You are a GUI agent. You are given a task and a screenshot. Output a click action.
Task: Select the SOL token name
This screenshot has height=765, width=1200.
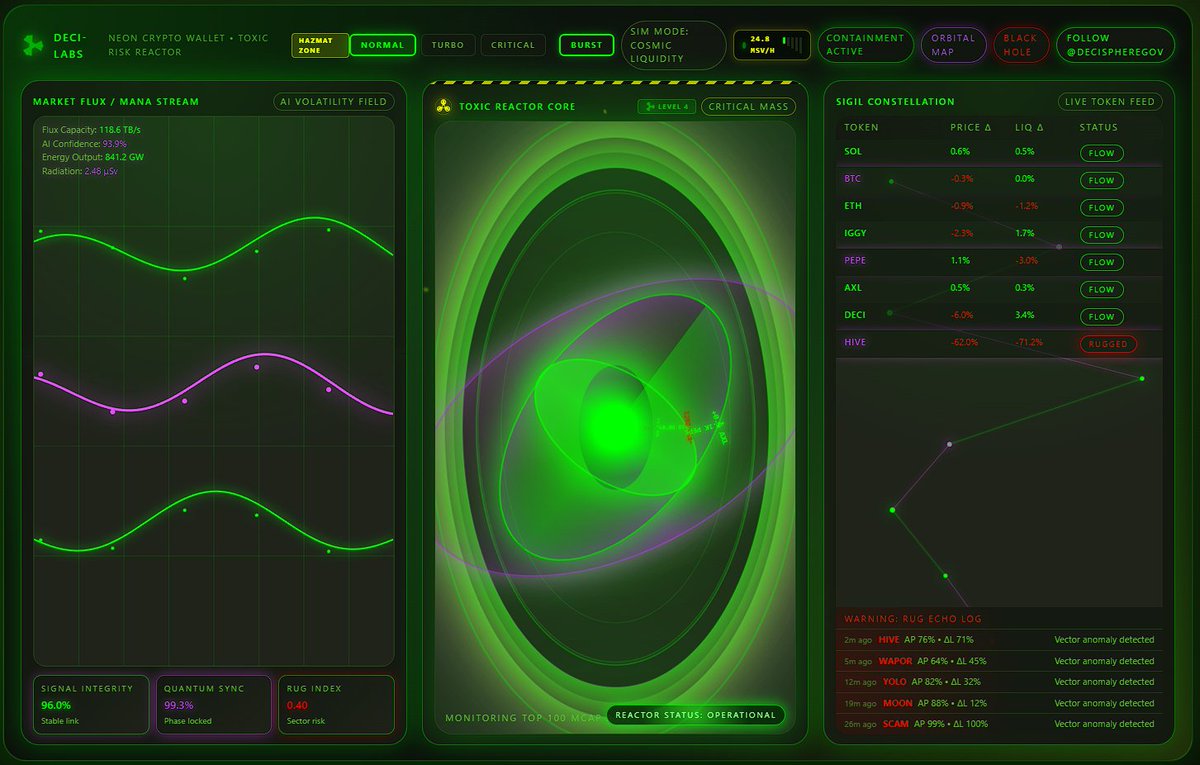click(x=852, y=152)
